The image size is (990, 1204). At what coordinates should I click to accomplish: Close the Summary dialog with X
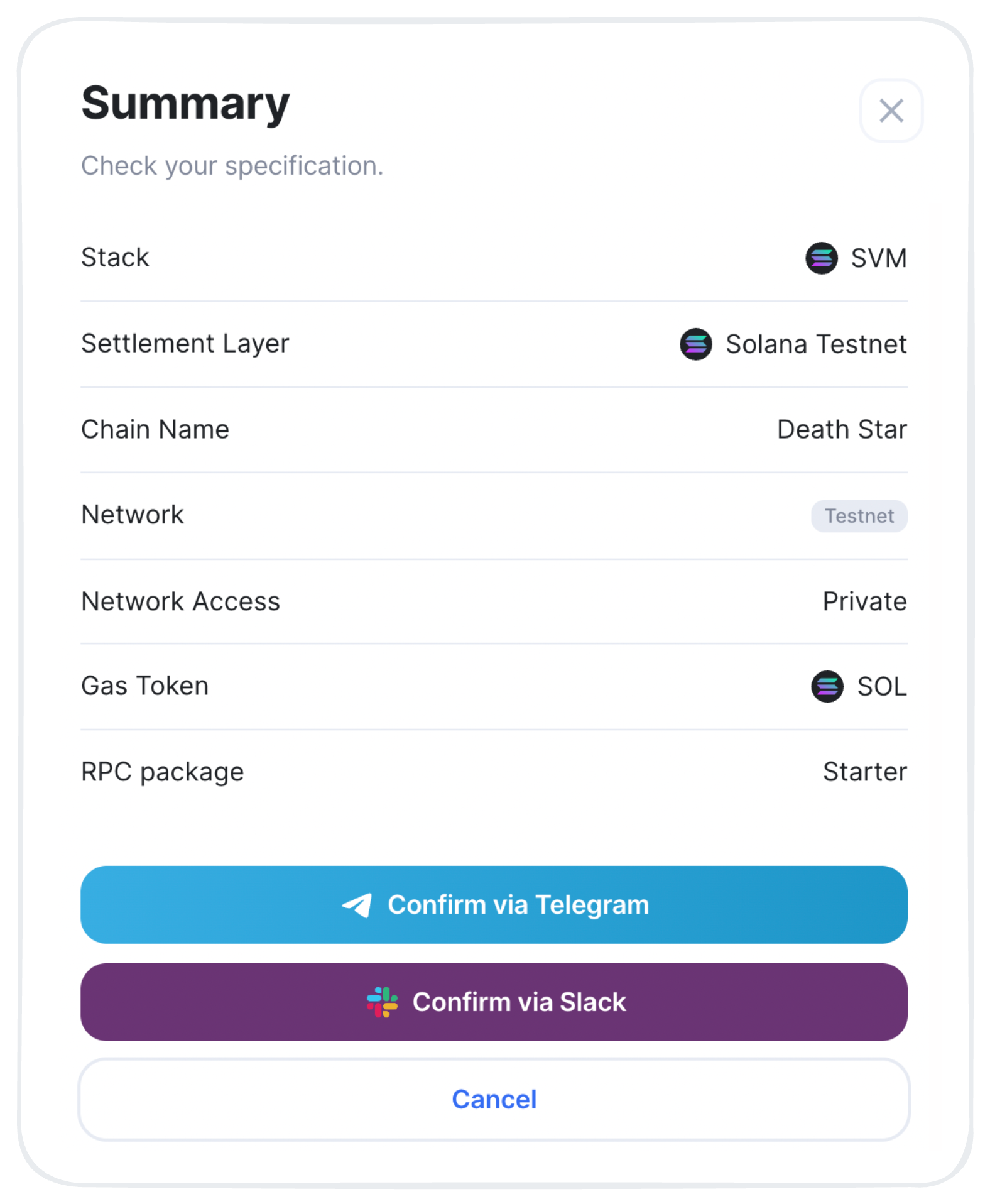tap(891, 111)
